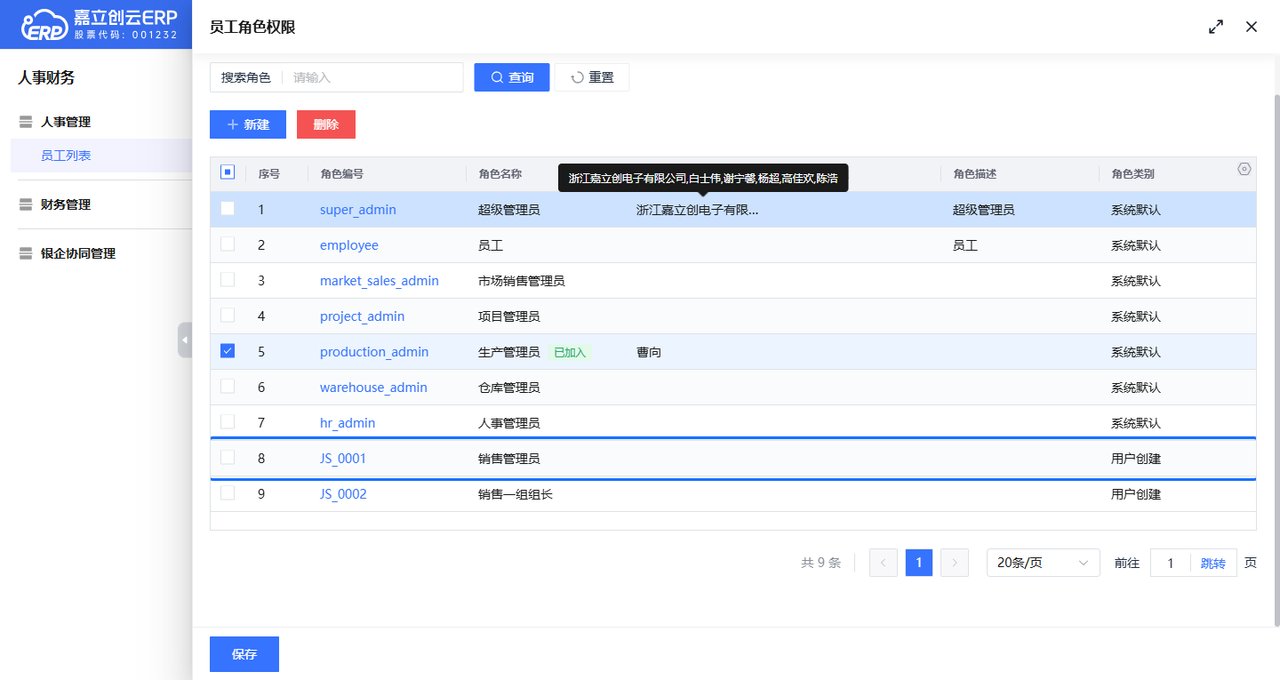1280x680 pixels.
Task: Click the 财务管理 menu icon
Action: [x=26, y=204]
